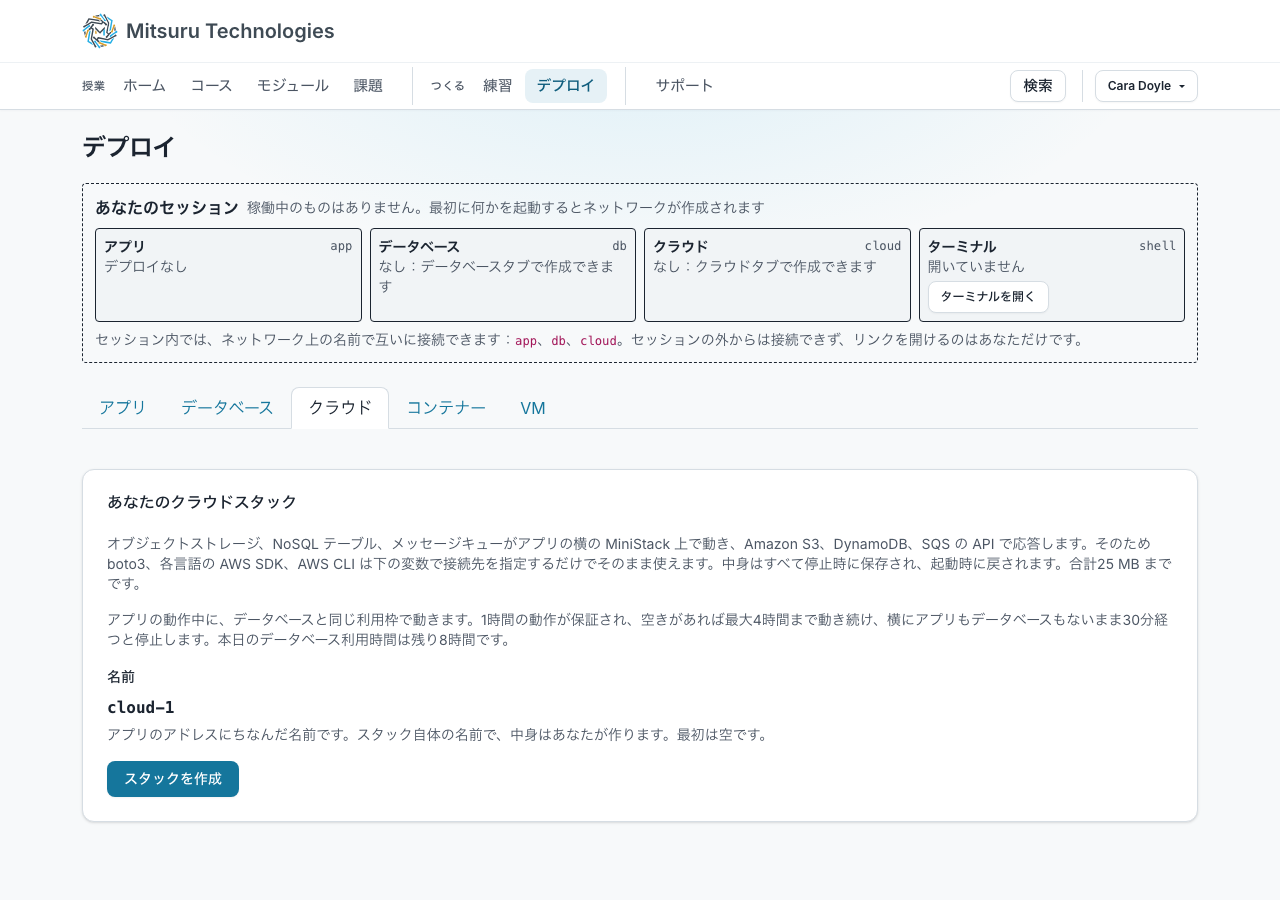Open the モジュール navigation item
The height and width of the screenshot is (900, 1280).
click(x=293, y=86)
